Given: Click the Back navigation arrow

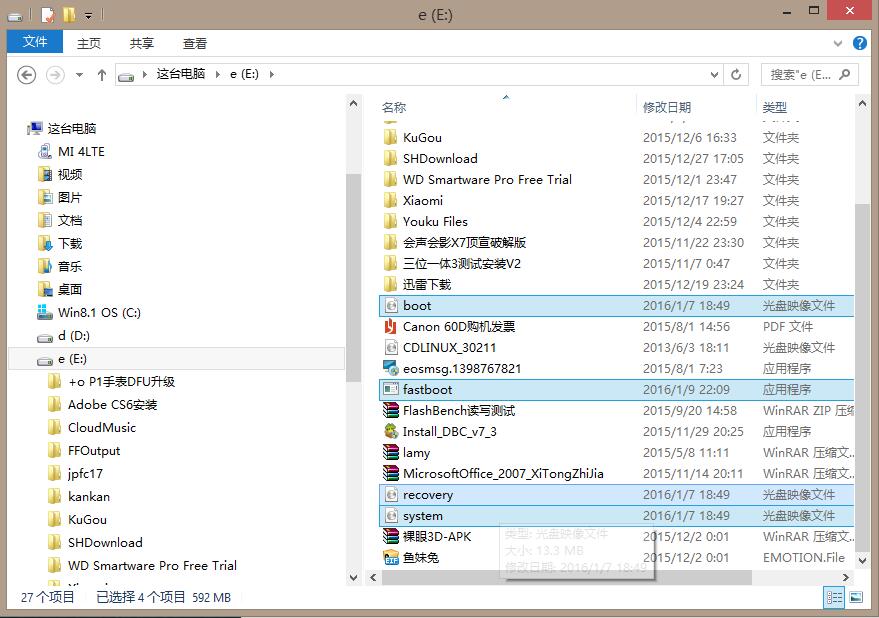Looking at the screenshot, I should pos(27,75).
